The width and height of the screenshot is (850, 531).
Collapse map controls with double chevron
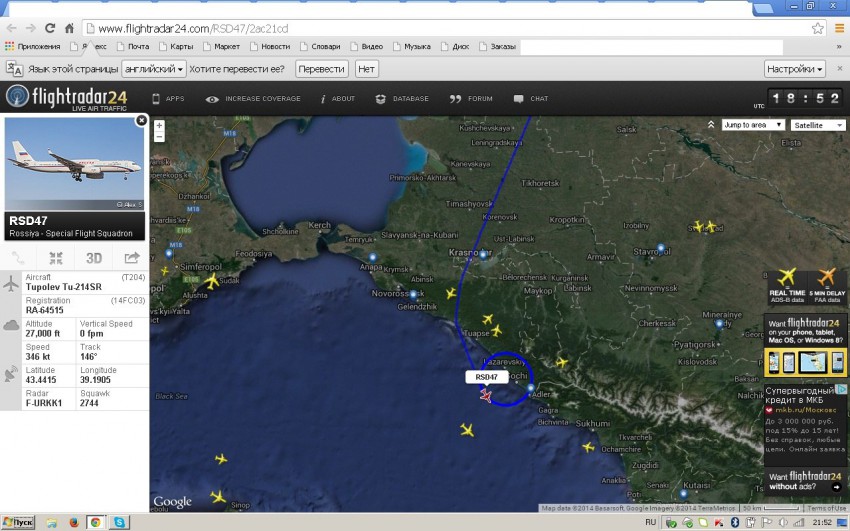tap(711, 125)
